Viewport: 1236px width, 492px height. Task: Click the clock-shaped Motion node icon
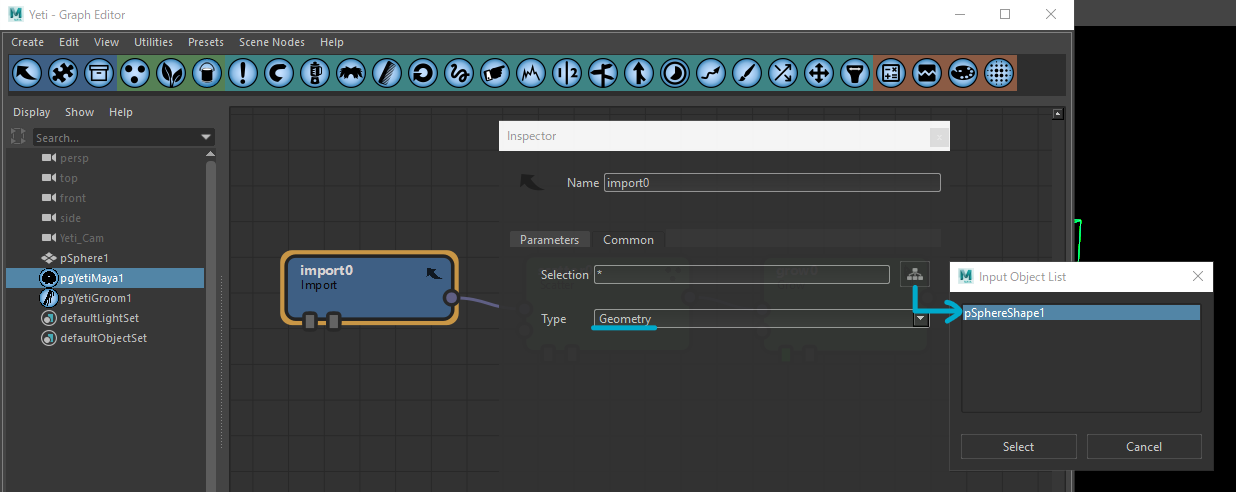point(675,72)
